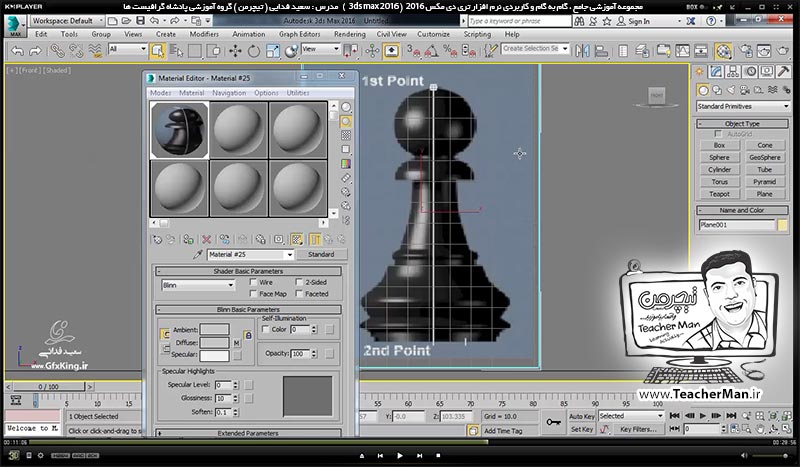Click the undo arrow on main toolbar
800x467 pixels.
click(18, 51)
